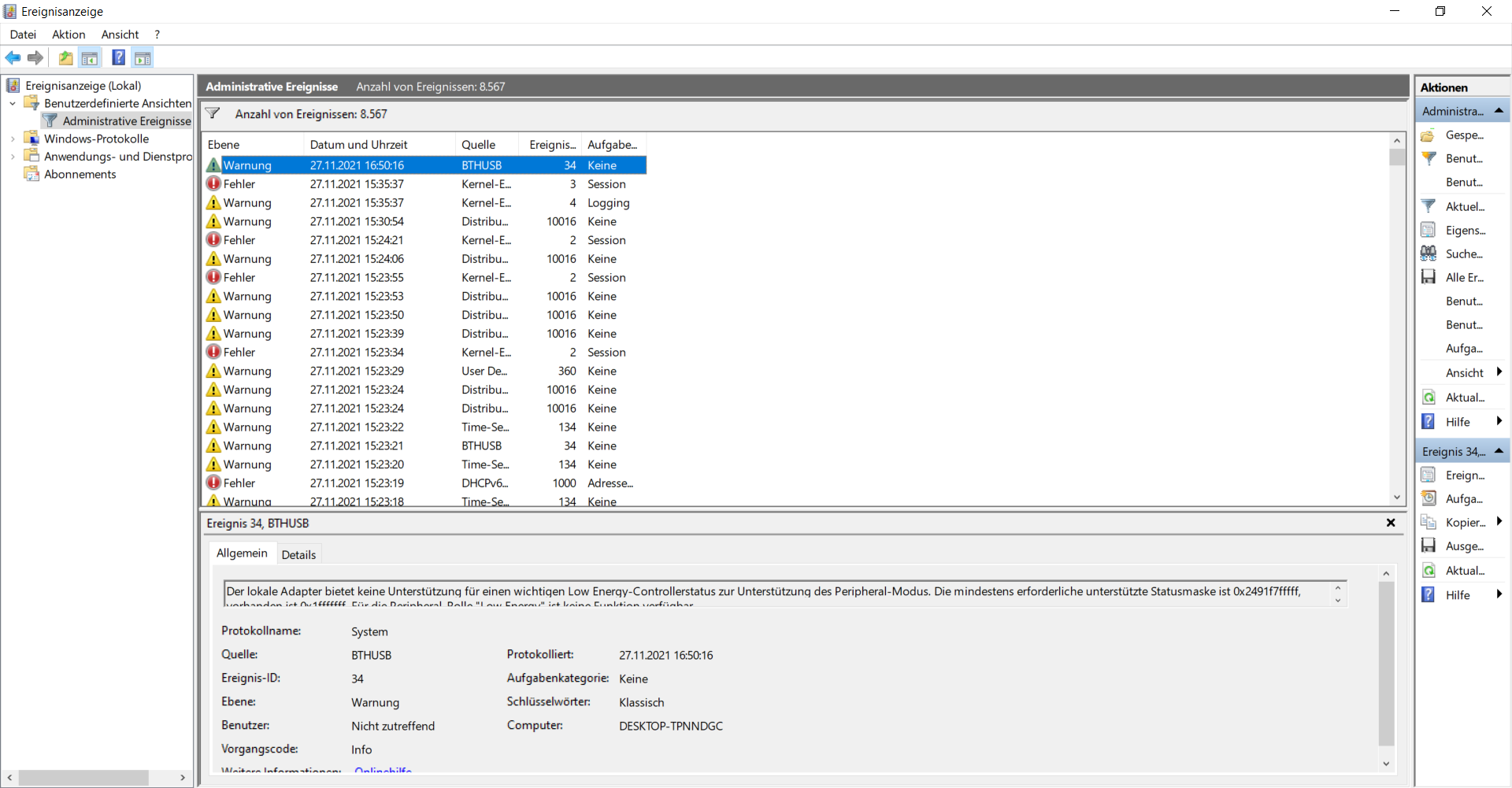
Task: Click the funnel icon of the first Benut... action
Action: click(1428, 159)
